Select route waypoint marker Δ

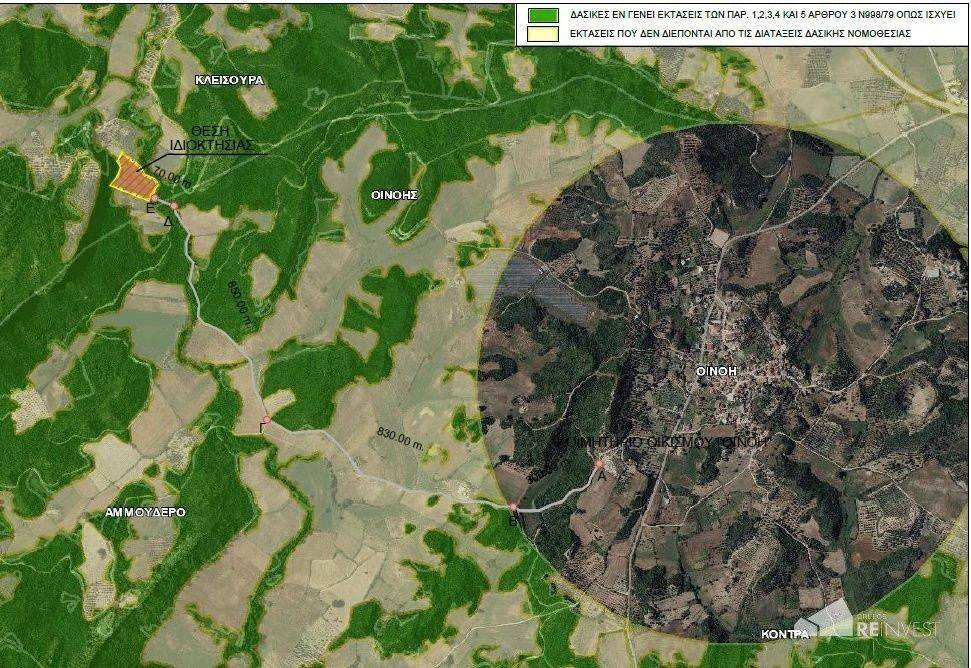pyautogui.click(x=174, y=207)
